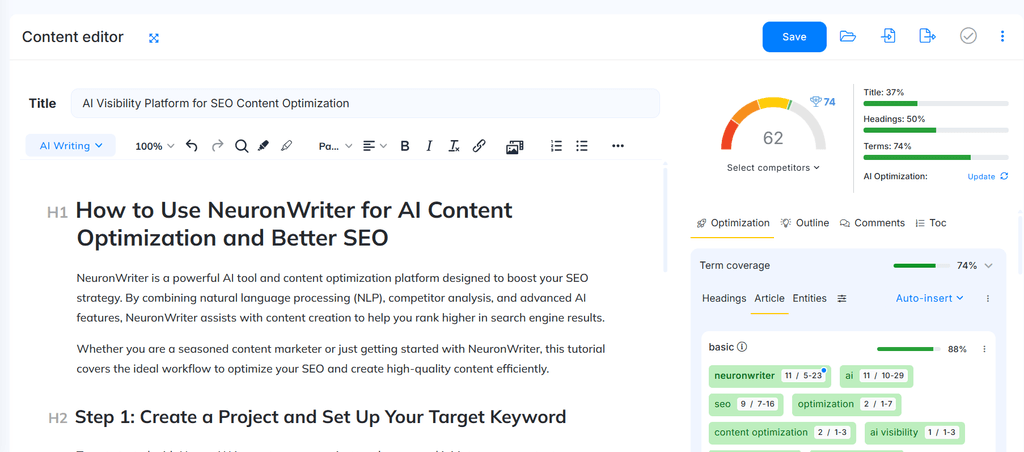
Task: Open the Auto-insert dropdown
Action: pyautogui.click(x=929, y=298)
